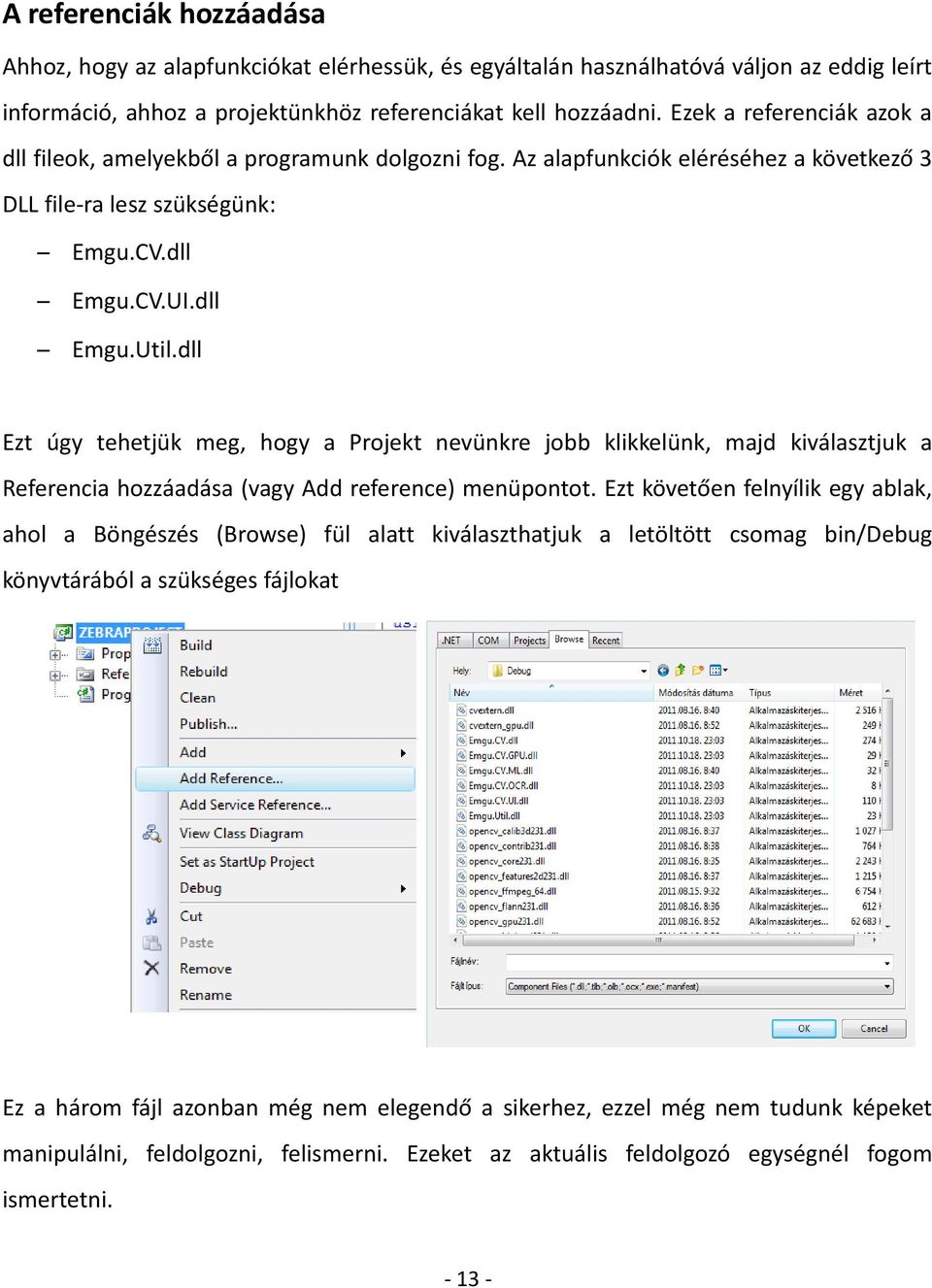Viewport: 932px width, 1288px height.
Task: Click the Properties folder icon in tree
Action: (x=86, y=653)
